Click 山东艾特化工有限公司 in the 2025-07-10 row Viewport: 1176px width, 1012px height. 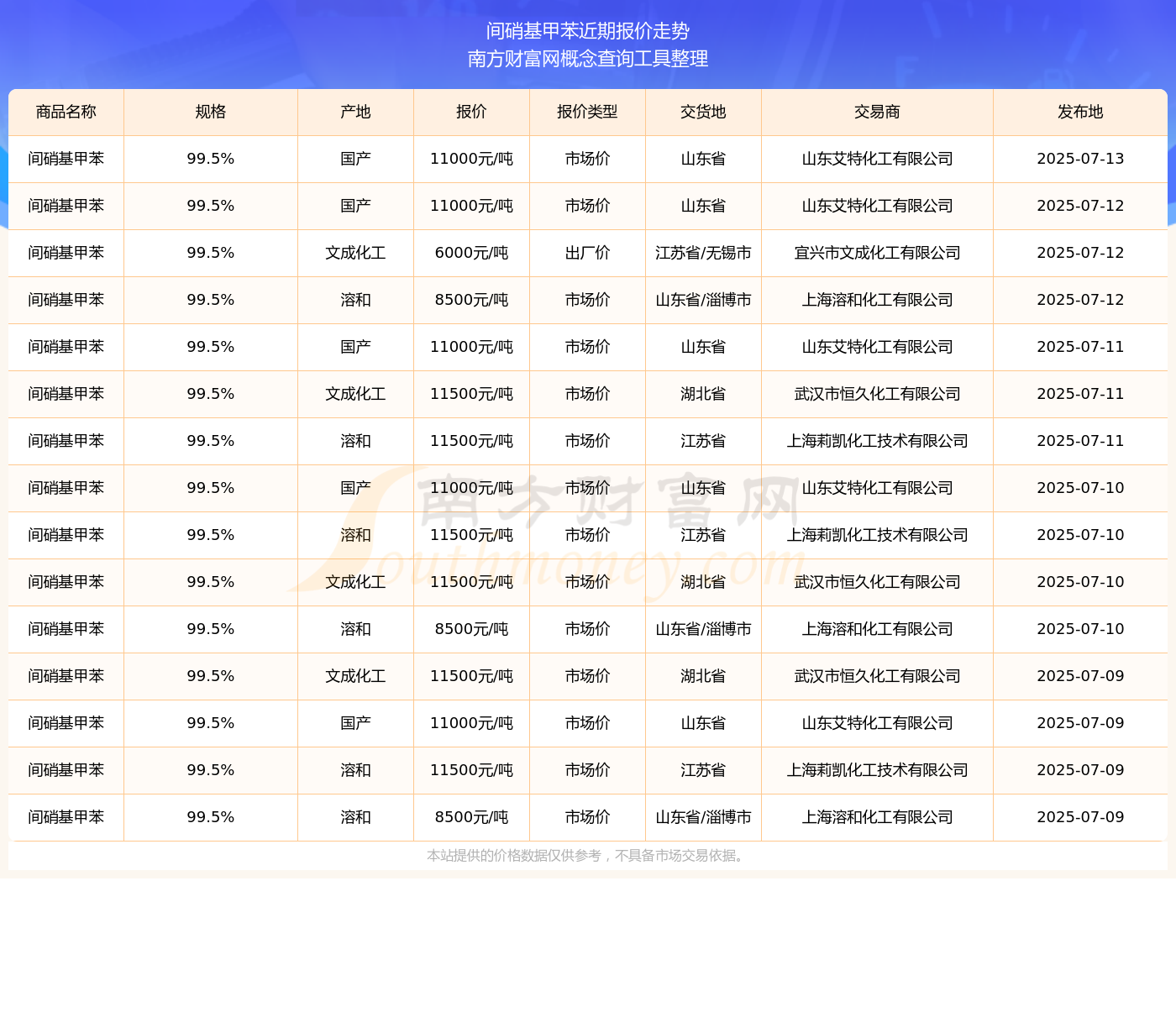pos(877,488)
